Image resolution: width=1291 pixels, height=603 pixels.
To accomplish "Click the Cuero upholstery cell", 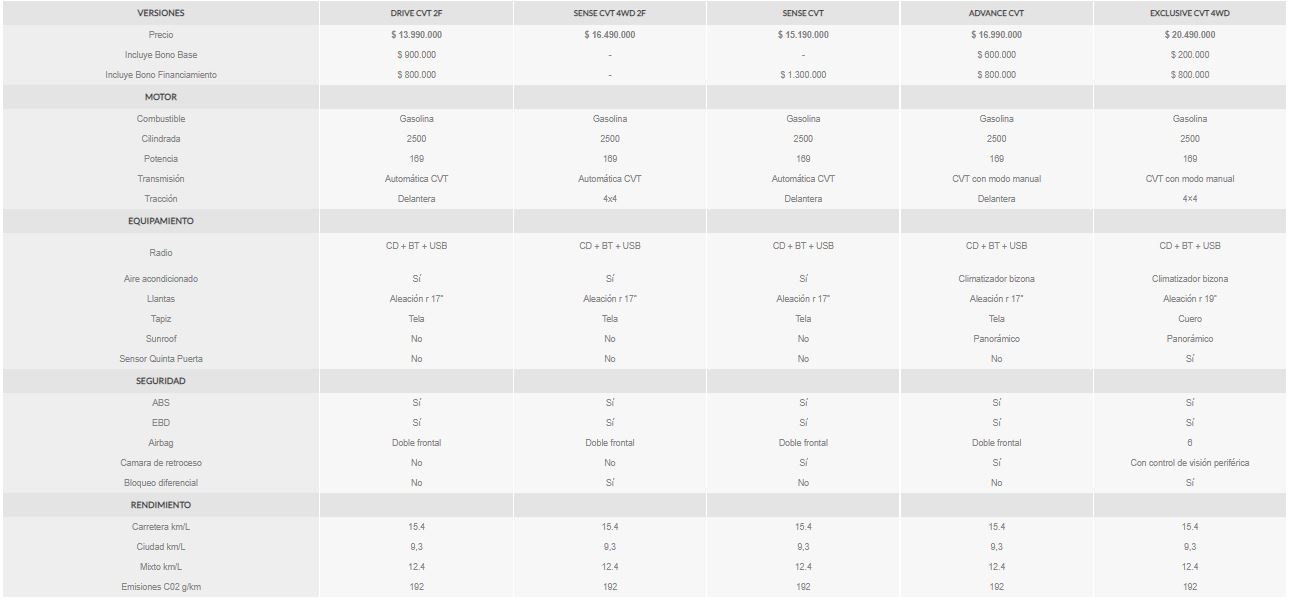I will 1190,319.
